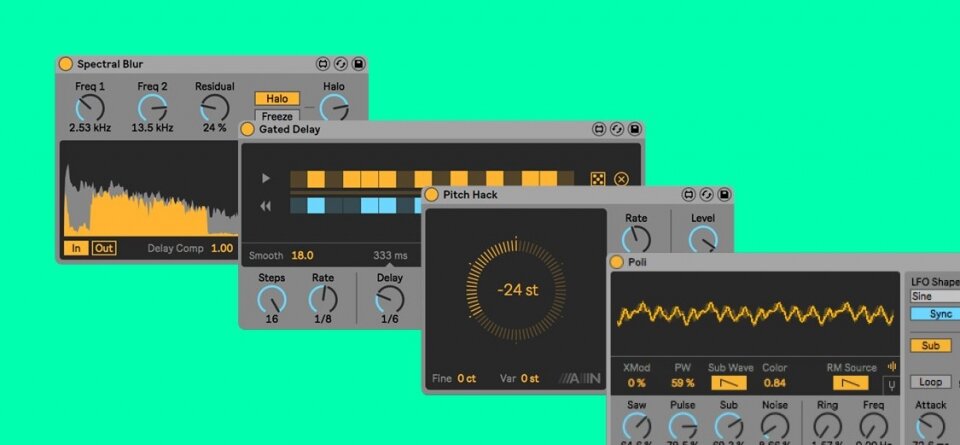Click reverse double-arrow in Gated Delay
Image resolution: width=960 pixels, height=445 pixels.
pos(265,206)
